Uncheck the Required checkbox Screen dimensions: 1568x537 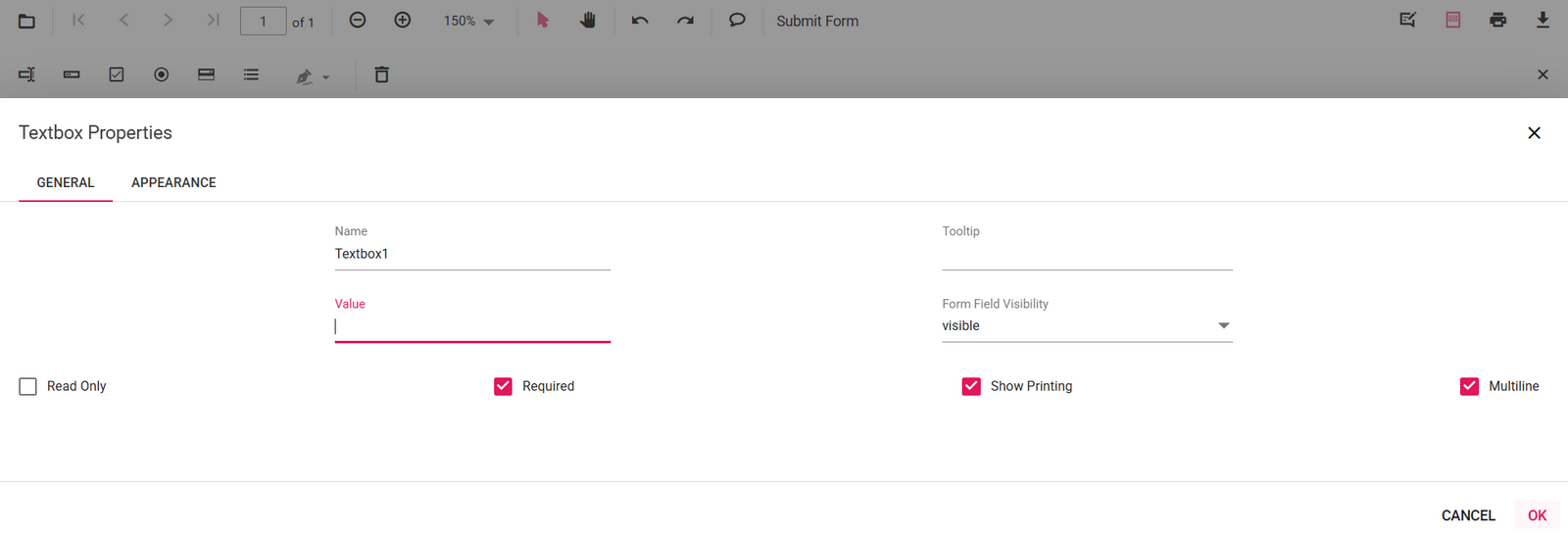click(x=503, y=386)
